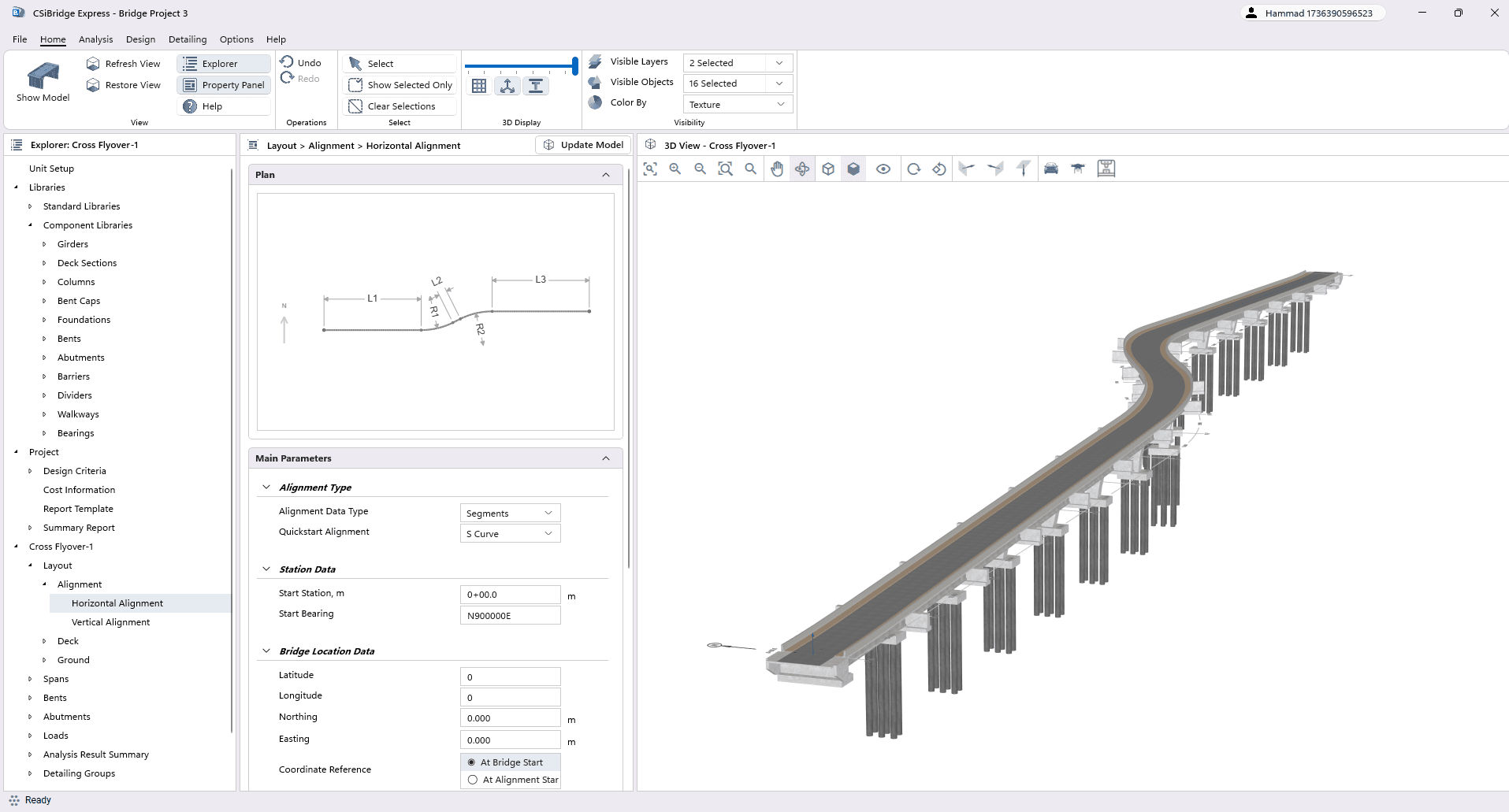Image resolution: width=1509 pixels, height=812 pixels.
Task: Click the Clear Selections button
Action: coord(400,106)
